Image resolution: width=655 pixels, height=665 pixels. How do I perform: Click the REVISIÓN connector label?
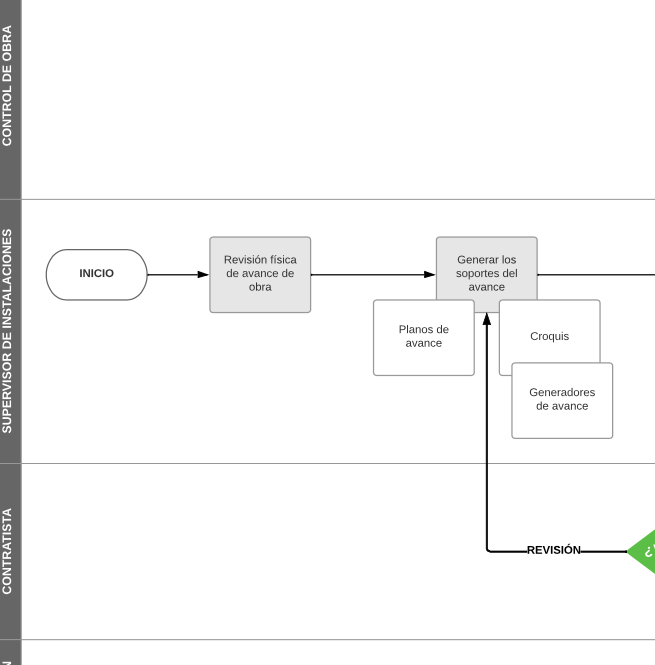pos(553,551)
